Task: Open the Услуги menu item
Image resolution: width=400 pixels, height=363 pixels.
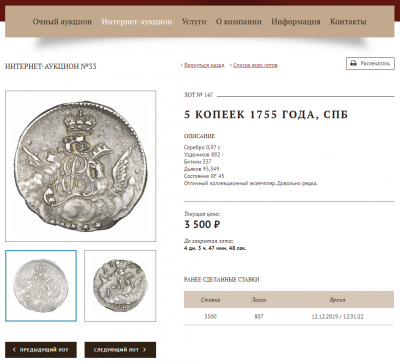Action: [x=194, y=22]
